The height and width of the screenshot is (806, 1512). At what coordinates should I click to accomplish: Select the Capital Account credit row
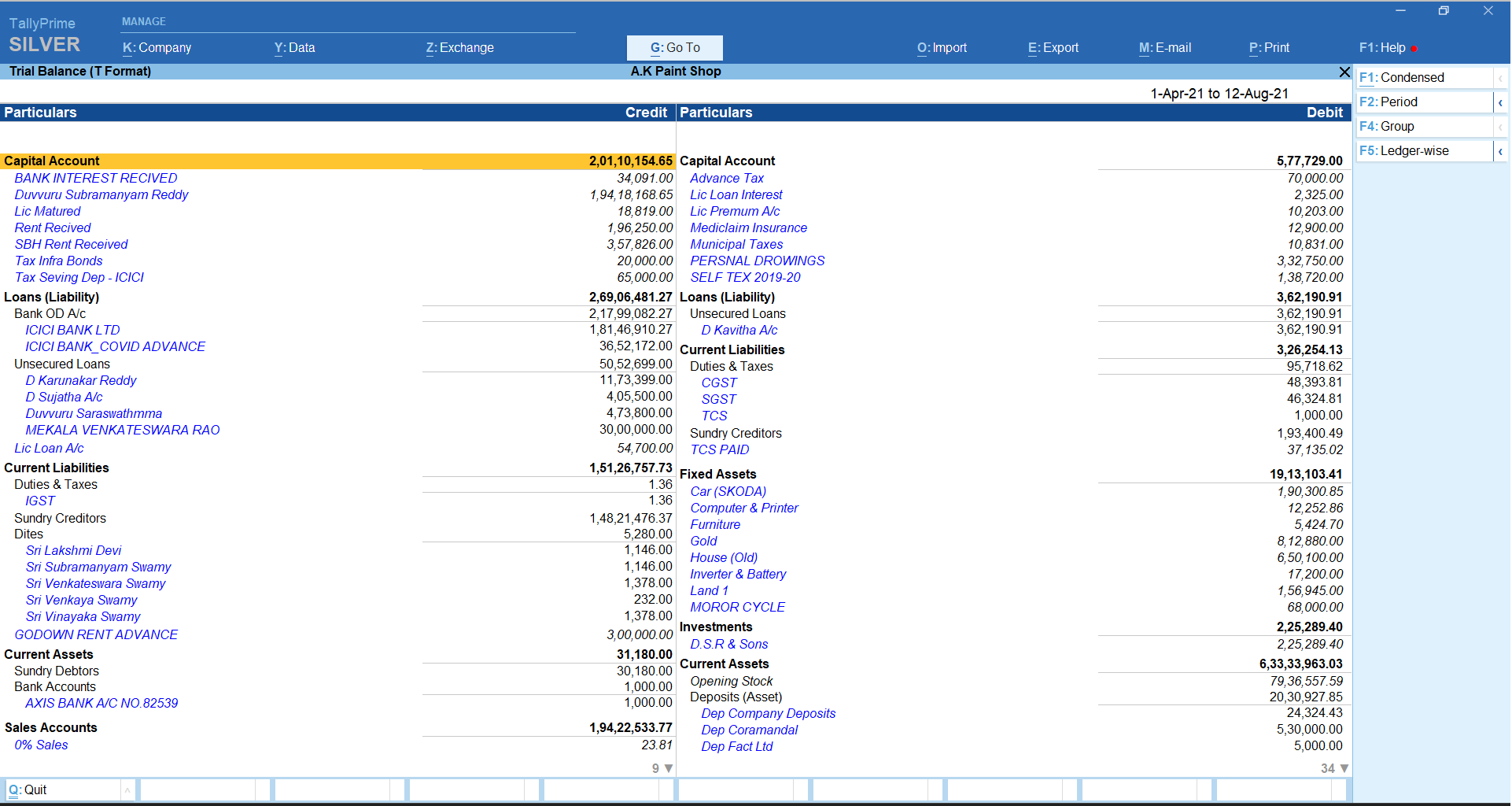[337, 161]
